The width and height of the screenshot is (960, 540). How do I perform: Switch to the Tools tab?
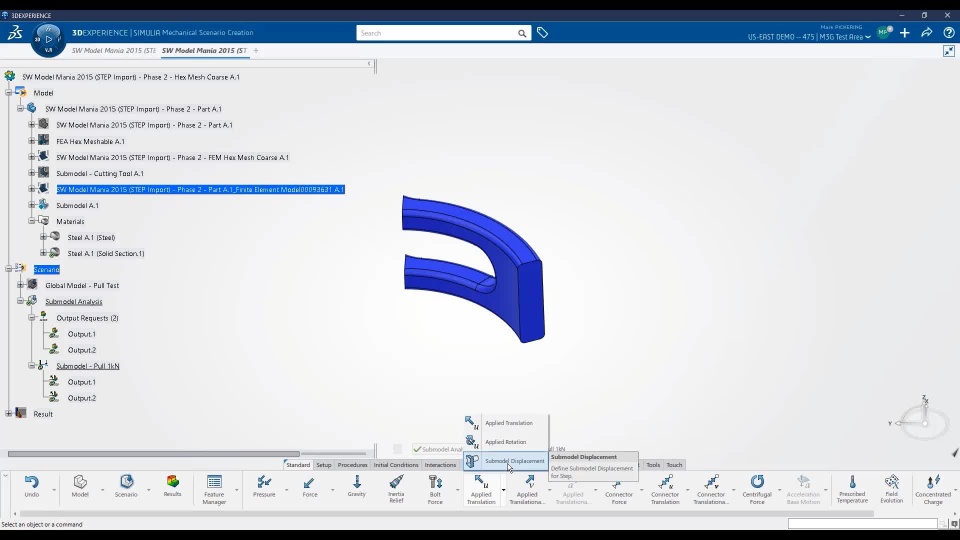(x=653, y=465)
